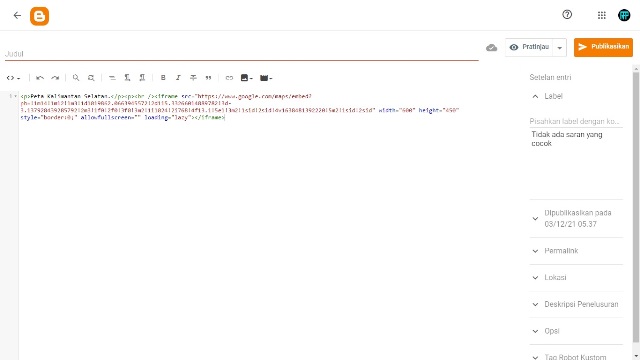Expand the Tag Robot Kustom section
The image size is (640, 360).
576,356
